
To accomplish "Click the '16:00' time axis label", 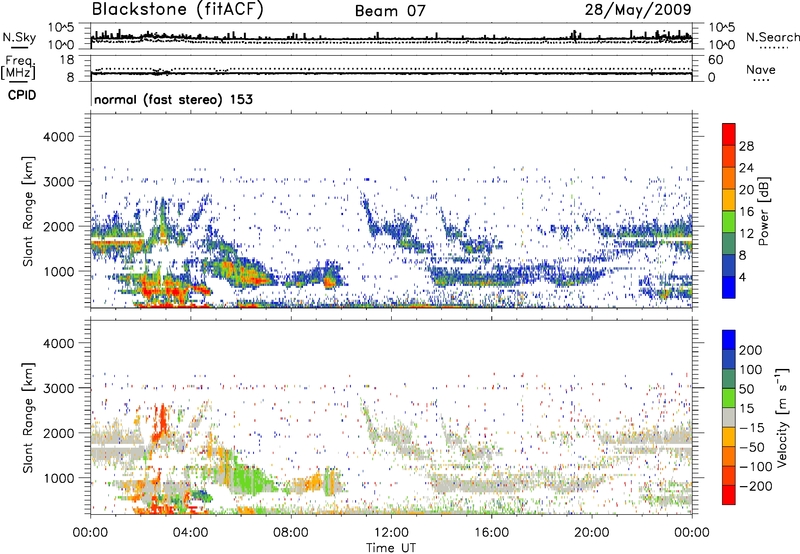I will [491, 533].
